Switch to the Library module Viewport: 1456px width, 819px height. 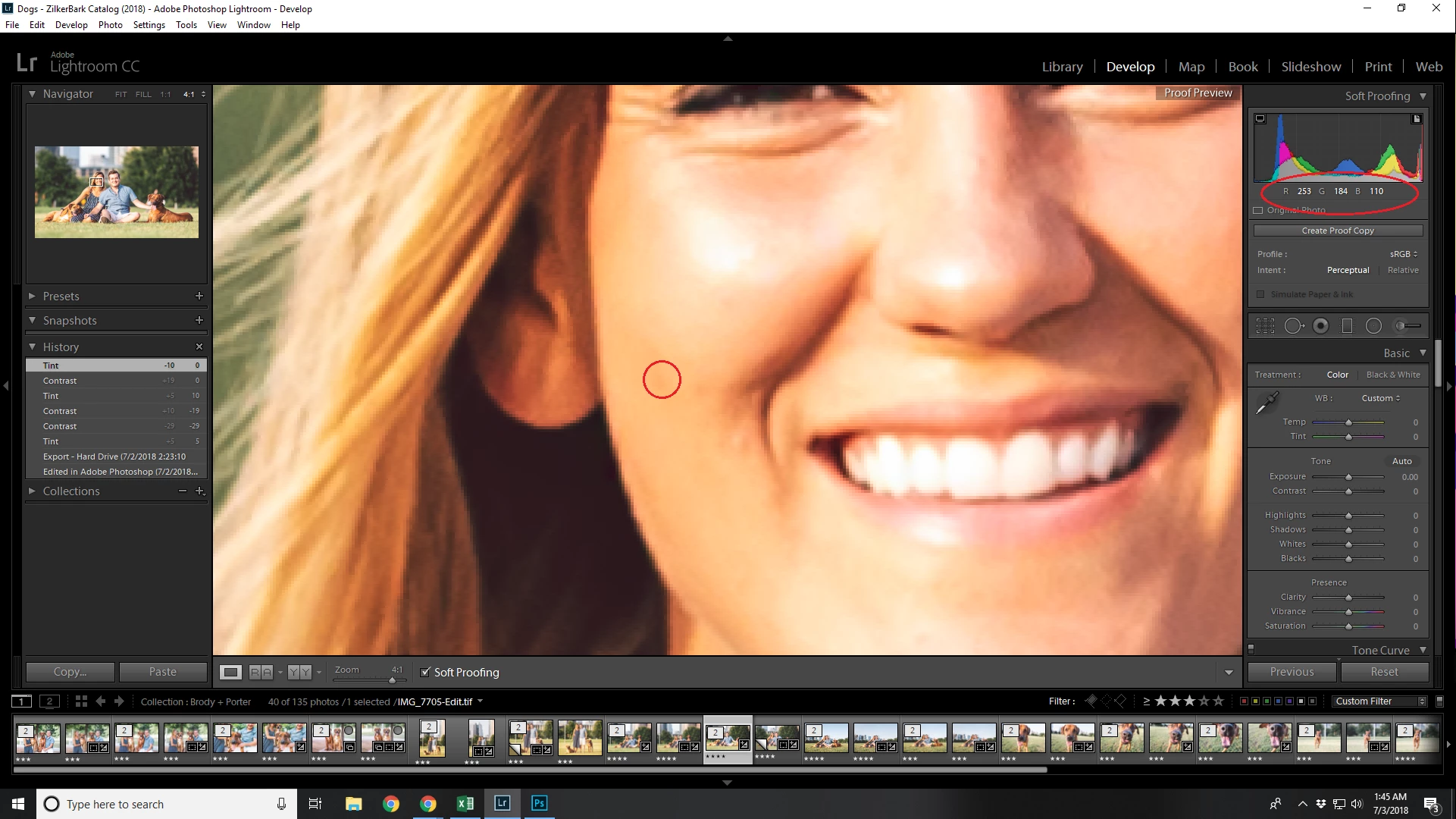[1062, 67]
